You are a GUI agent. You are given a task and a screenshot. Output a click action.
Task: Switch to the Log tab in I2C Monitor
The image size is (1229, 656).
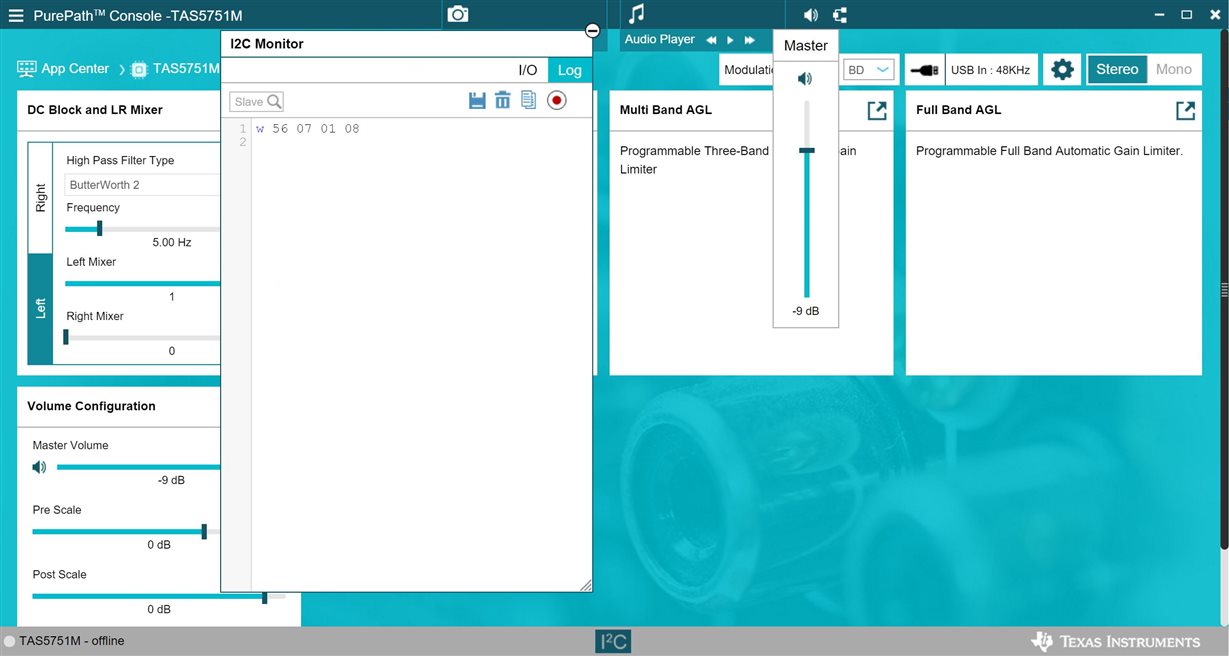coord(569,70)
